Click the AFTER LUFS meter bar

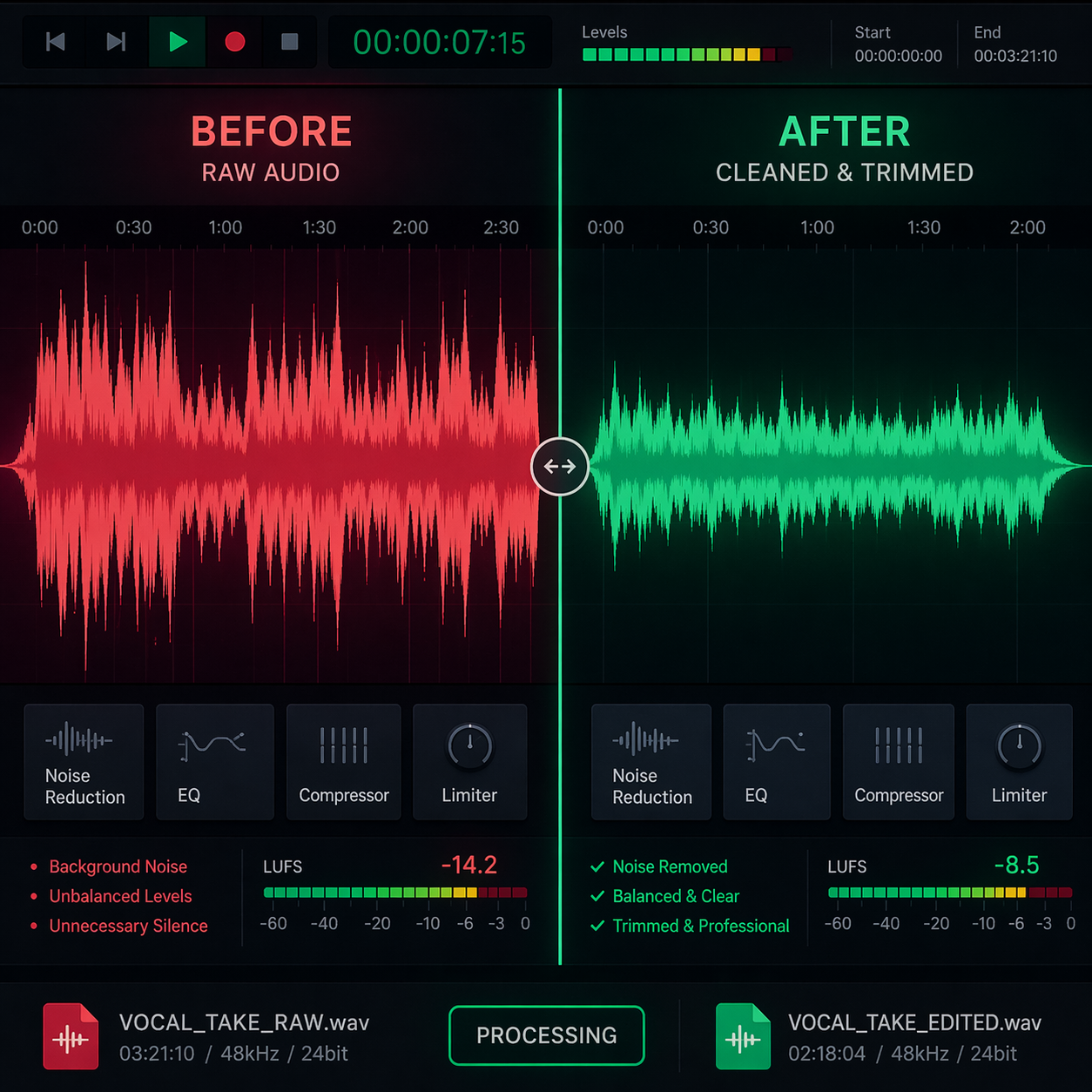(949, 893)
